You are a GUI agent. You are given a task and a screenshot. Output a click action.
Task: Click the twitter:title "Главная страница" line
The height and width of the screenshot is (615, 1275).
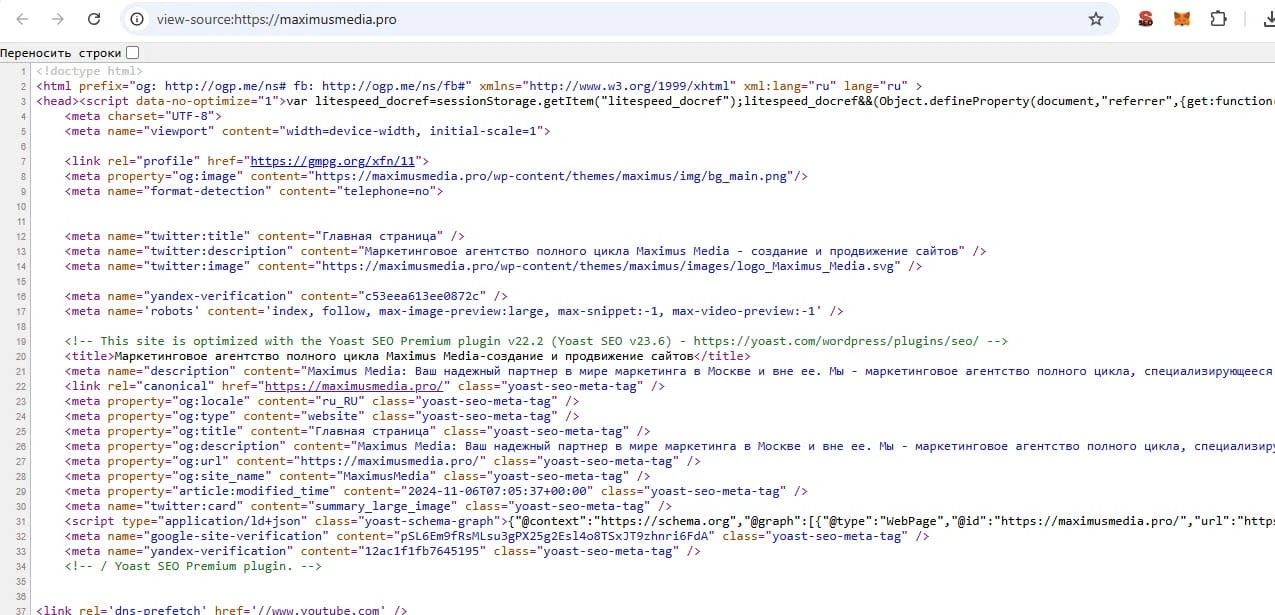(x=264, y=236)
